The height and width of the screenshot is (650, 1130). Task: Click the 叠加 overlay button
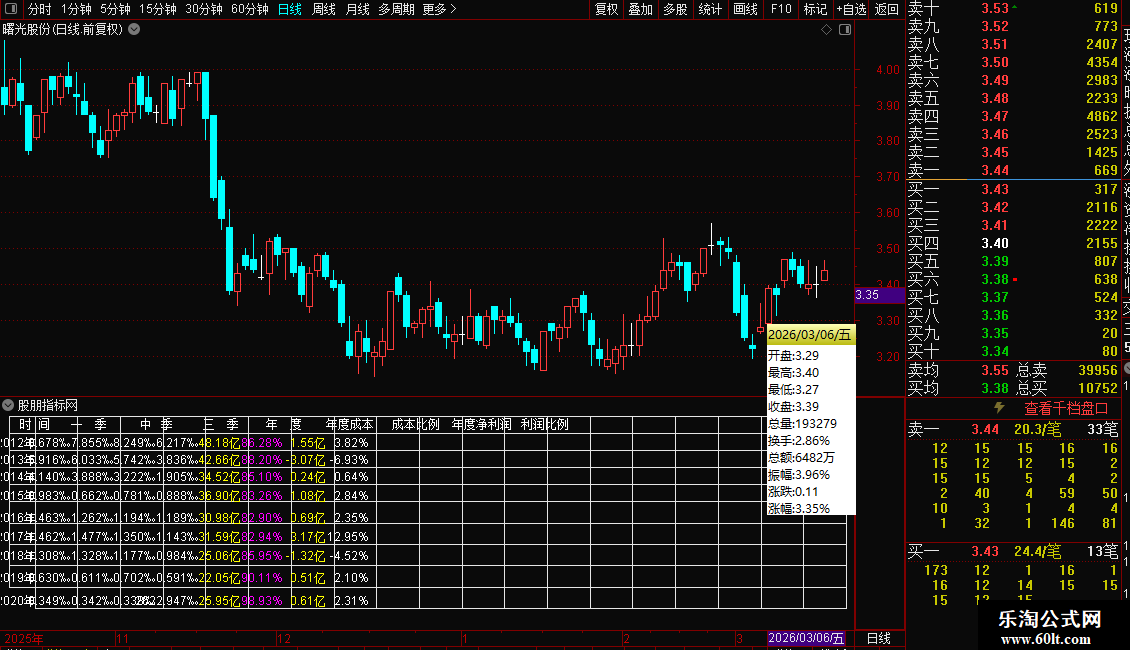pos(640,9)
